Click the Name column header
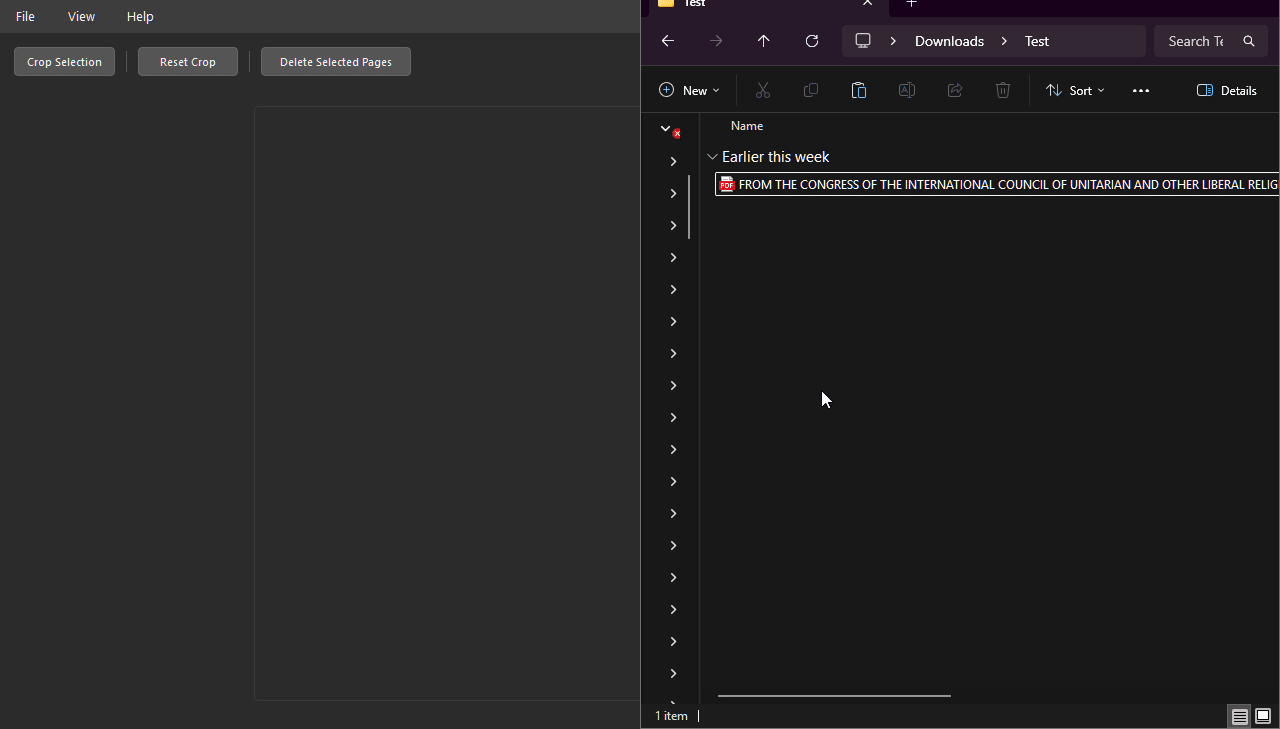This screenshot has height=729, width=1280. (747, 126)
